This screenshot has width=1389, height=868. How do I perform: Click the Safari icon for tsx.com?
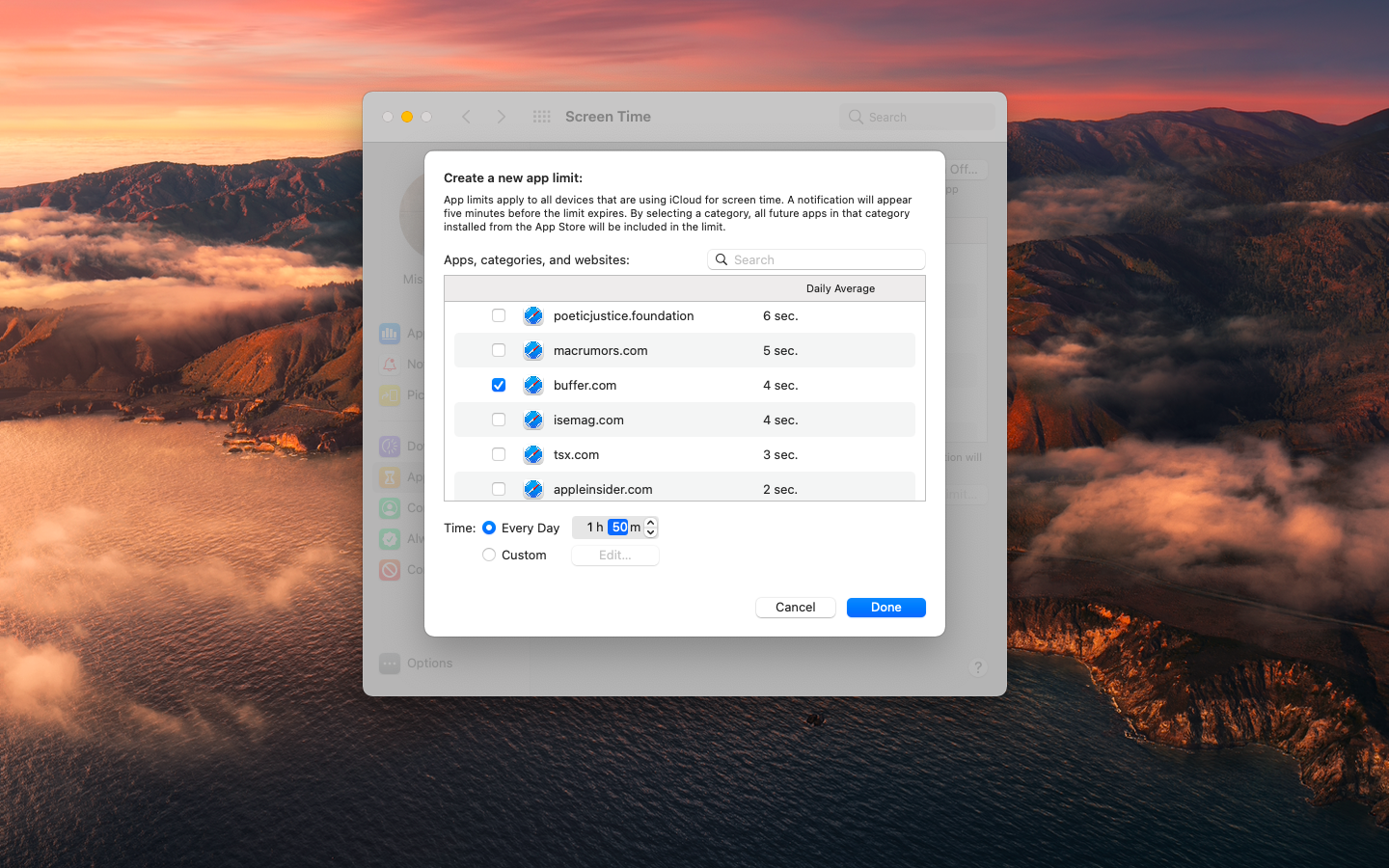pyautogui.click(x=533, y=454)
